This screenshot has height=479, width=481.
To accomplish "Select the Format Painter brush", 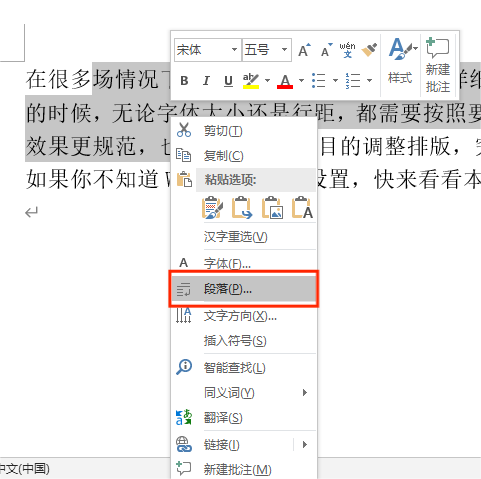I will click(369, 50).
